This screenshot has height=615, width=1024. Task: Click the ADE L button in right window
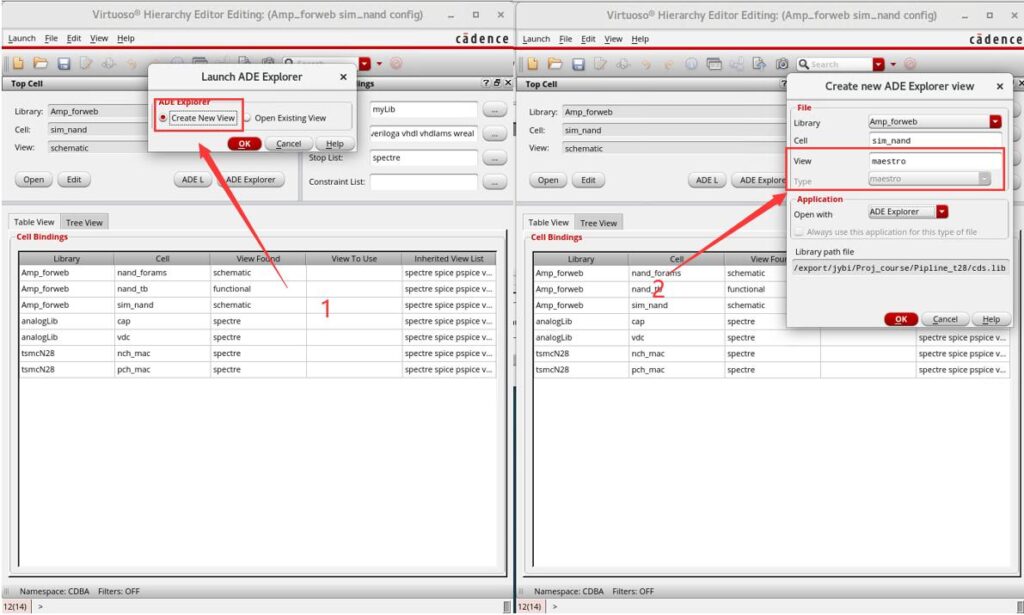click(x=707, y=180)
